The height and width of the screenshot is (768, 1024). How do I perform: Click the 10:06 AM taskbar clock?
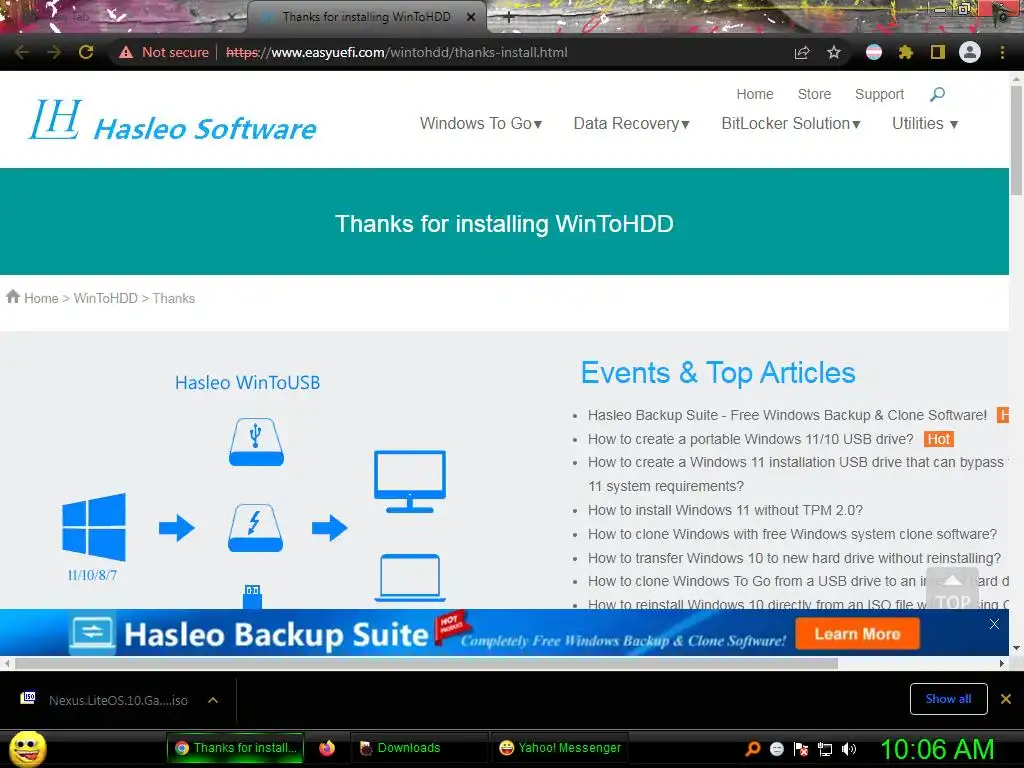[937, 749]
